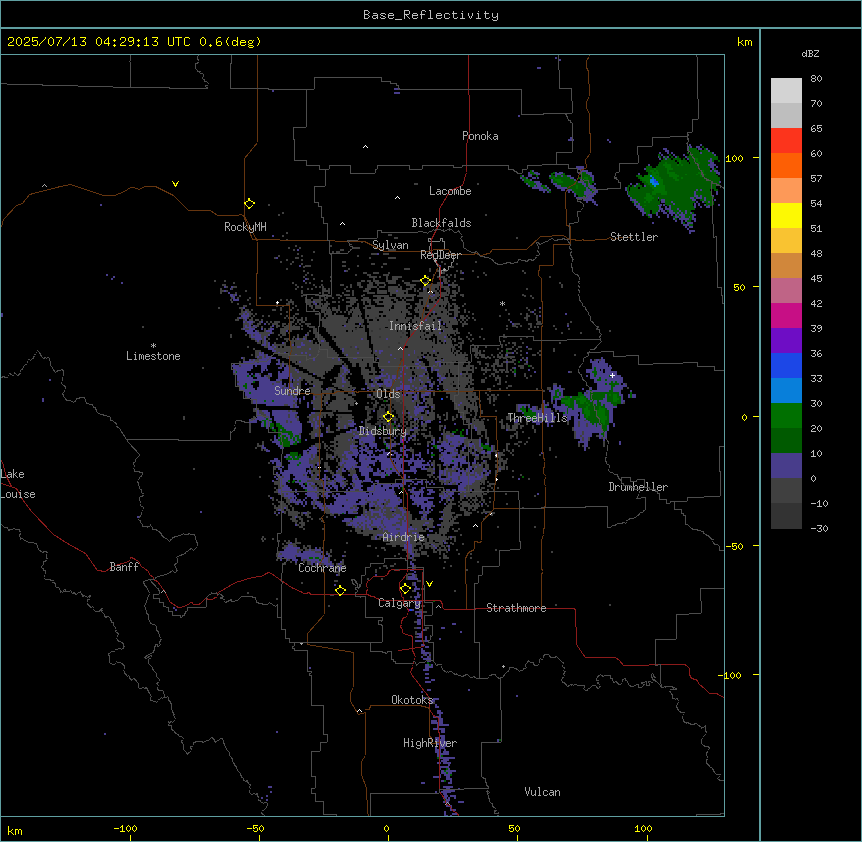Click the Airdrie city label
Image resolution: width=862 pixels, height=842 pixels.
coord(403,537)
